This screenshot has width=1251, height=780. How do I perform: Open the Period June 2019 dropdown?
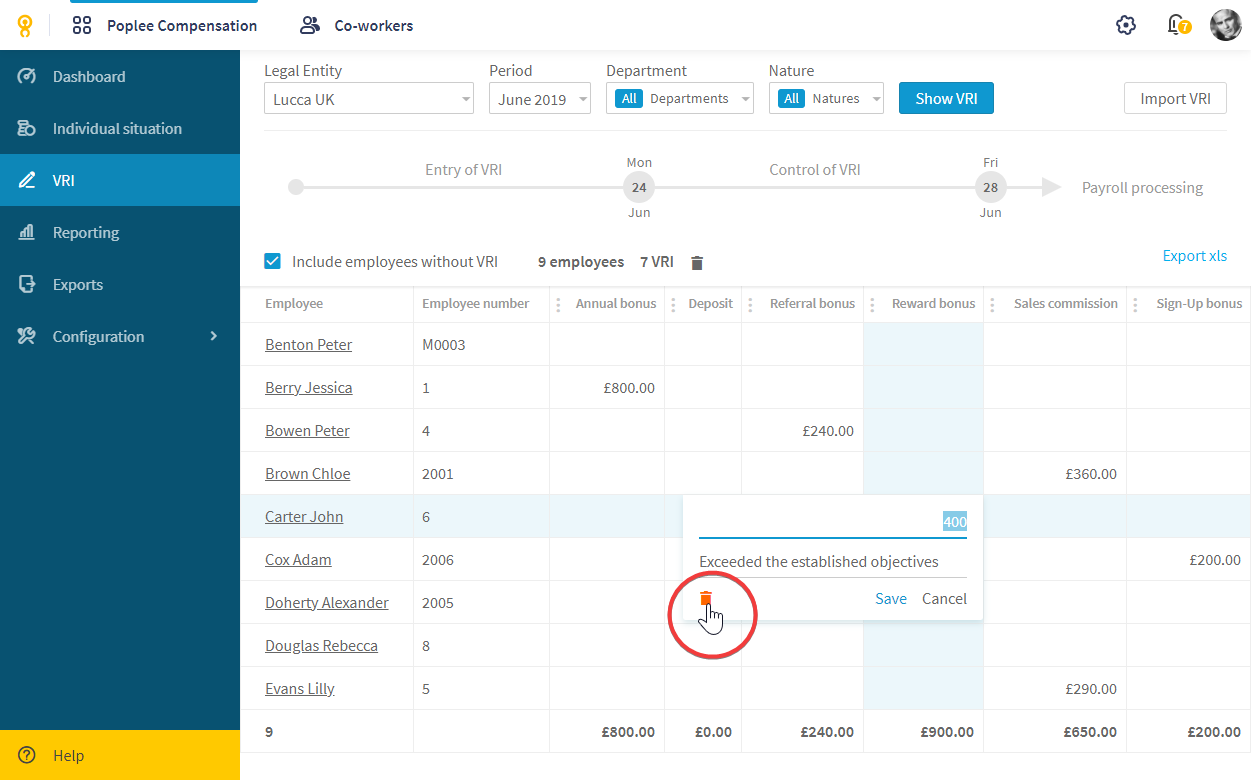(x=540, y=99)
